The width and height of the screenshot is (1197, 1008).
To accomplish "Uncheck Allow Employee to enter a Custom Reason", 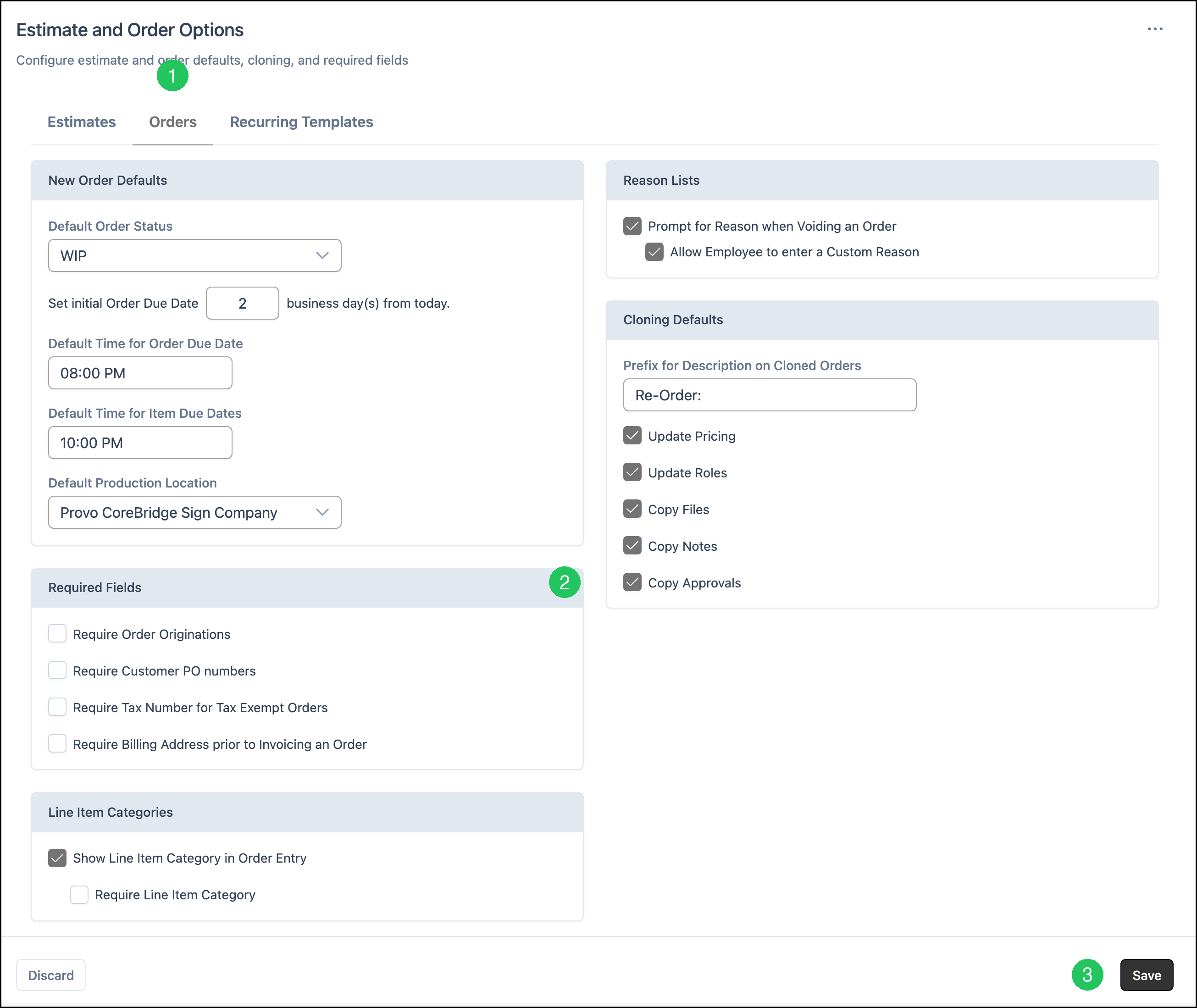I will pyautogui.click(x=654, y=251).
